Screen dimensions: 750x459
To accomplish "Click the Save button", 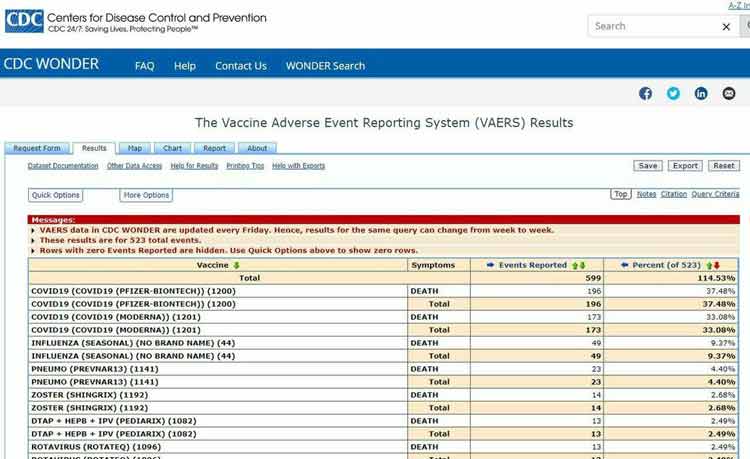I will pyautogui.click(x=648, y=166).
